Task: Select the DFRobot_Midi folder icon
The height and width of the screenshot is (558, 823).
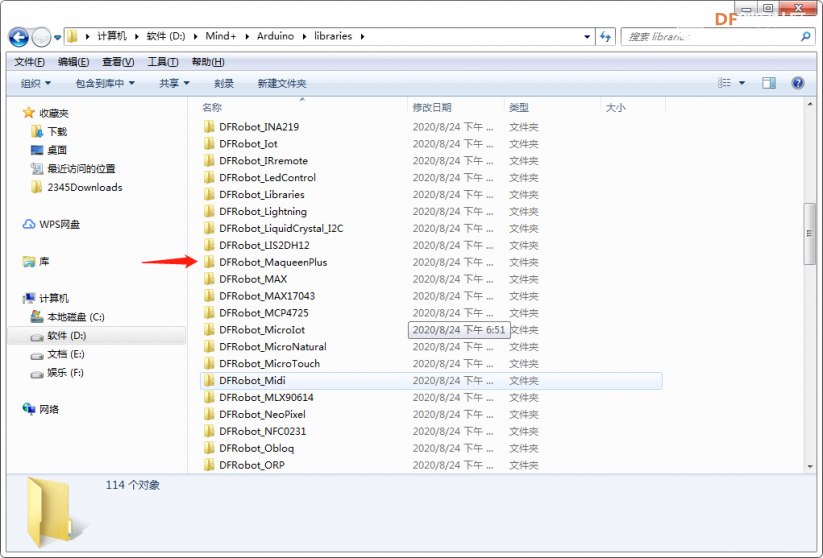Action: (209, 380)
